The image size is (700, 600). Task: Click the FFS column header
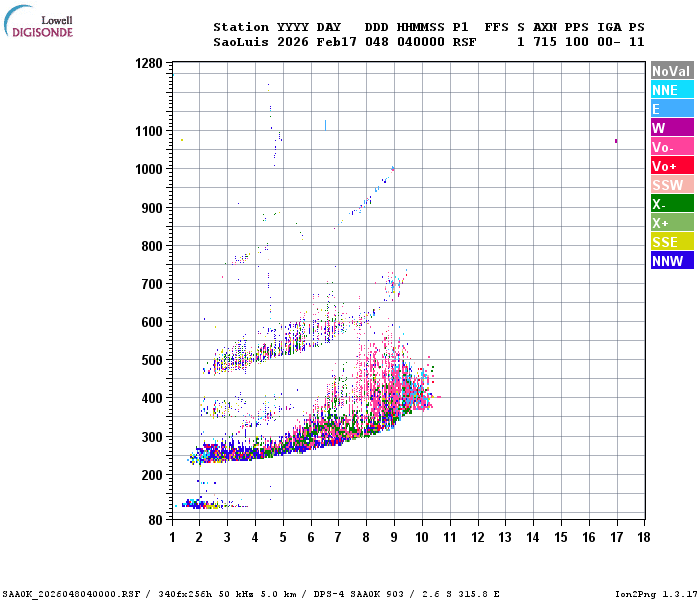coord(496,27)
